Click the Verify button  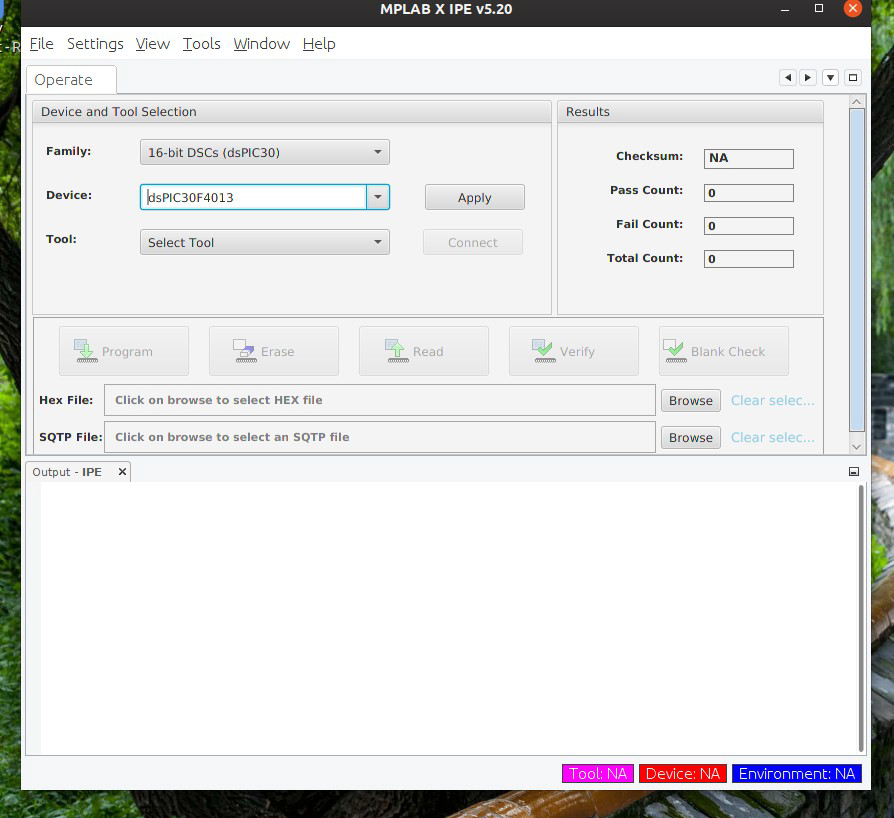[574, 351]
